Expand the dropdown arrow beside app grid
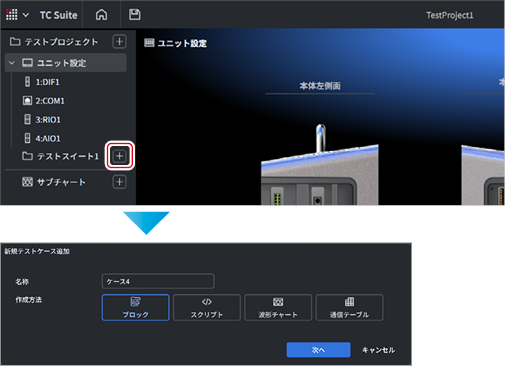Viewport: 505px width, 366px height. [x=26, y=15]
